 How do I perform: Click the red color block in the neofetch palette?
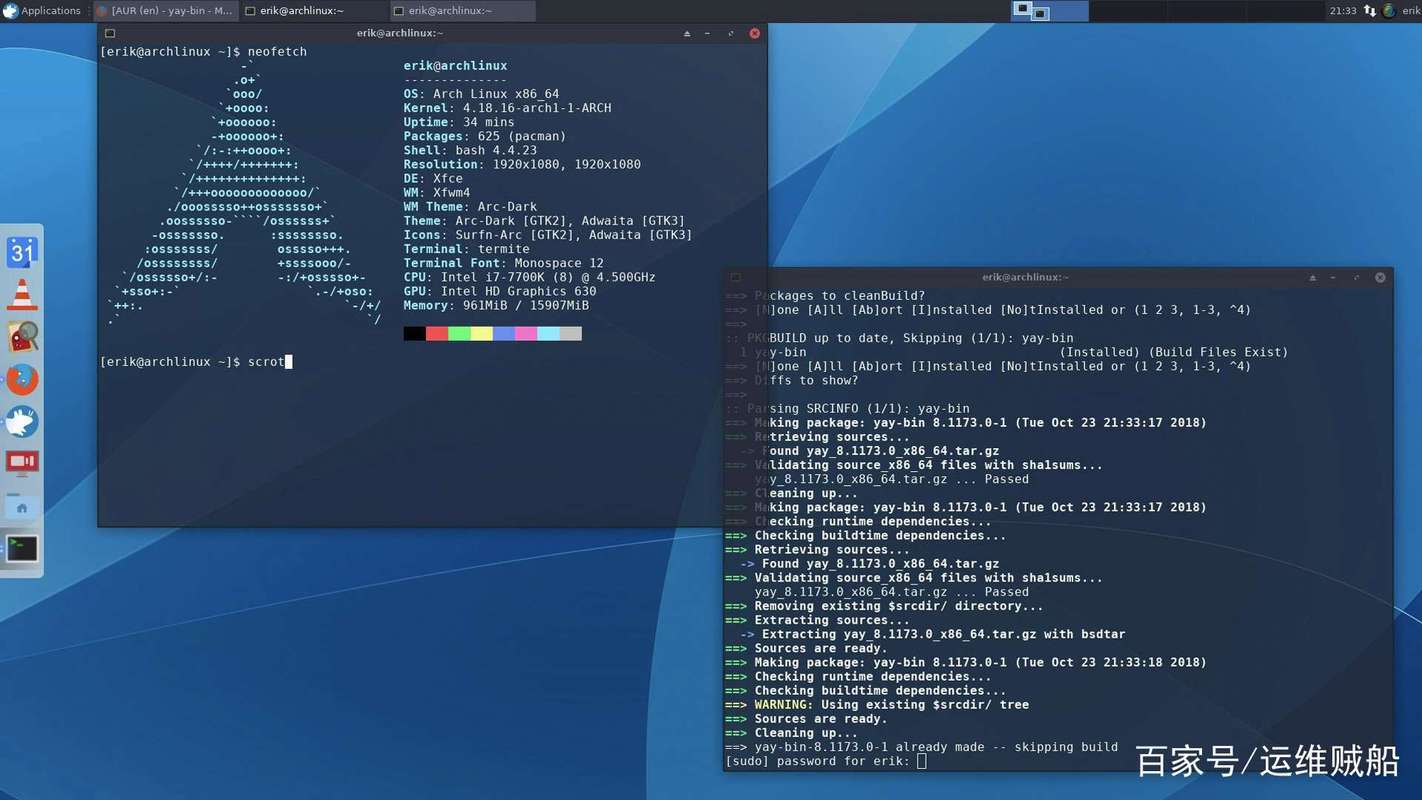pyautogui.click(x=437, y=333)
